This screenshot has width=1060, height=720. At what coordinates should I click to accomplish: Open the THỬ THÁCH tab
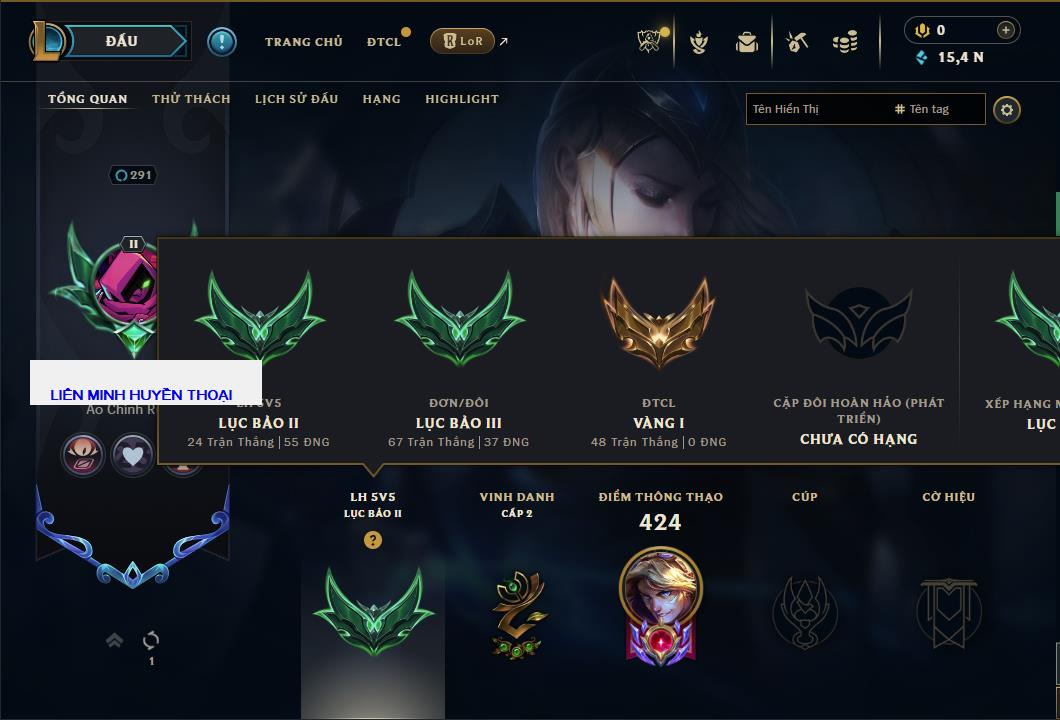pos(191,99)
